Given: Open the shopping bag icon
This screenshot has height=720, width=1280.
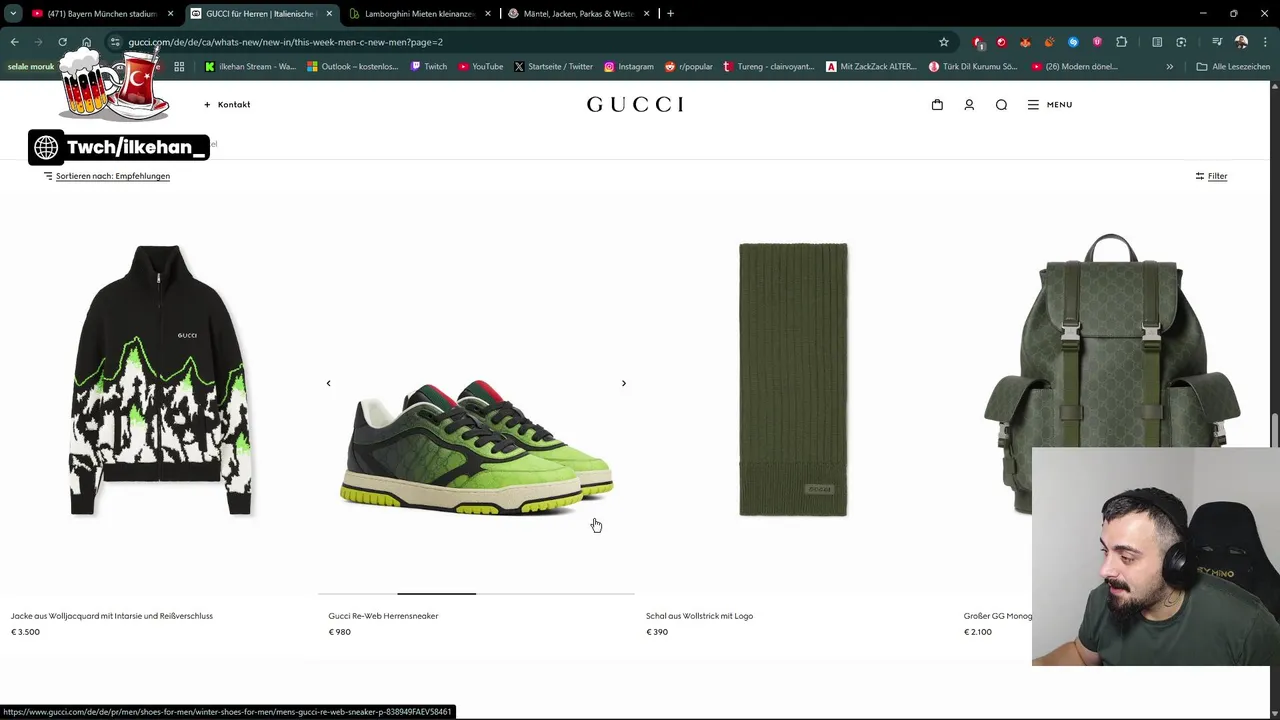Looking at the screenshot, I should coord(937,104).
